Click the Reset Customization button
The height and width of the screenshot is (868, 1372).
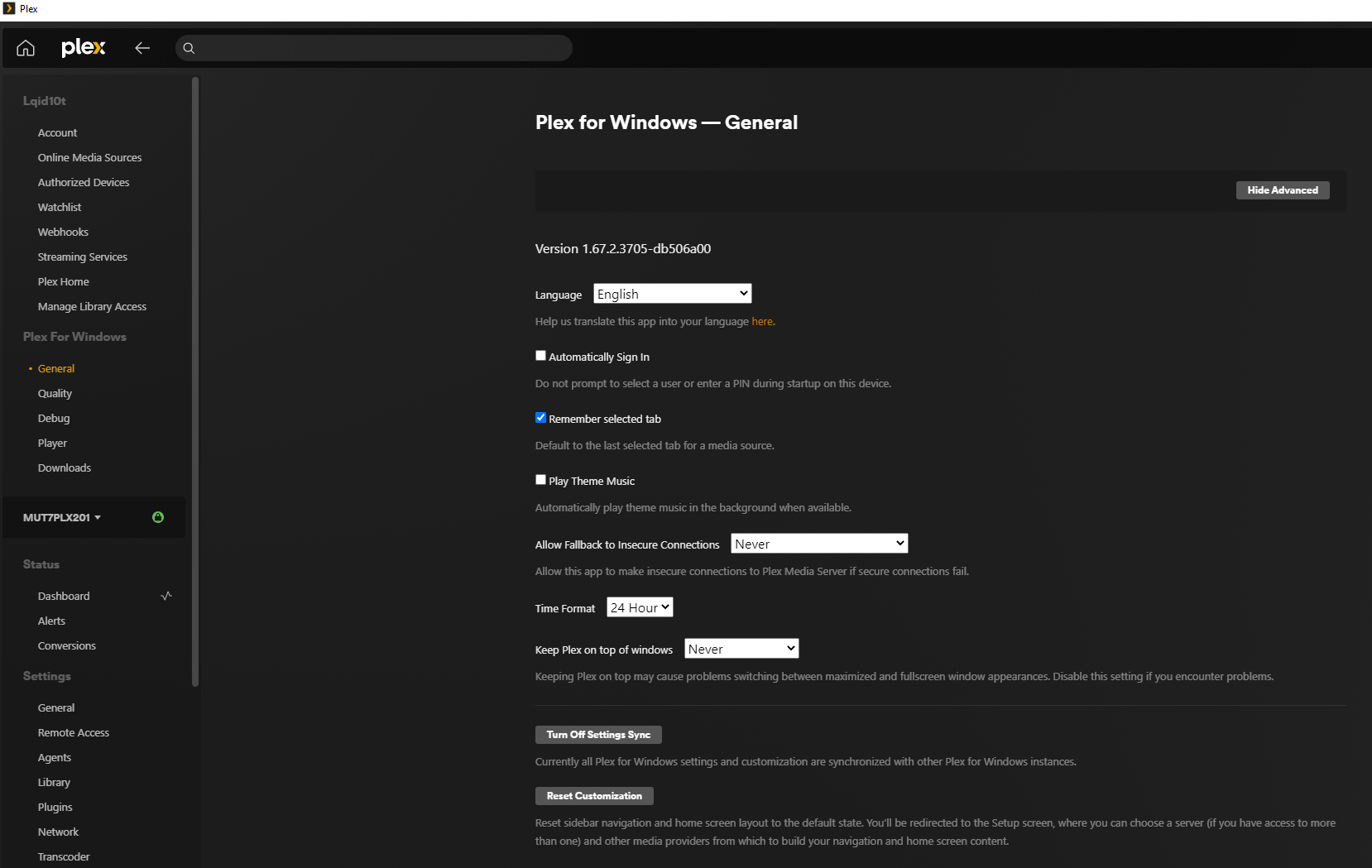coord(594,796)
